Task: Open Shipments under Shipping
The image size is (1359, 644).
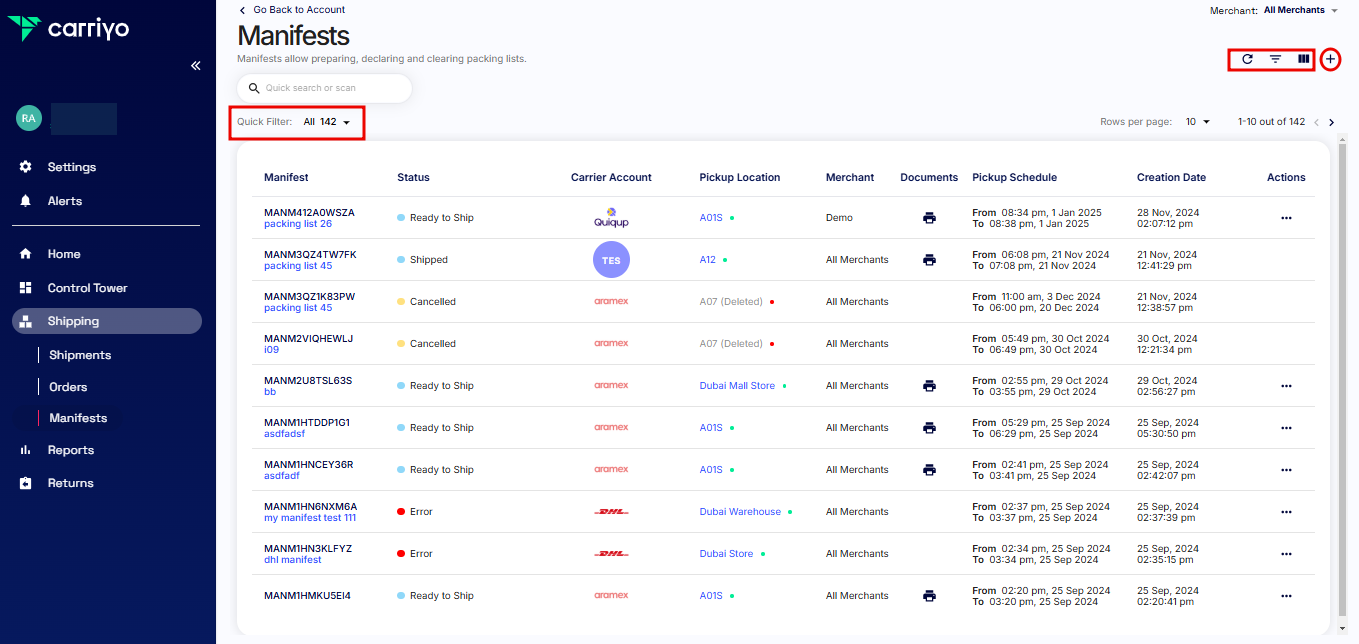Action: coord(80,355)
